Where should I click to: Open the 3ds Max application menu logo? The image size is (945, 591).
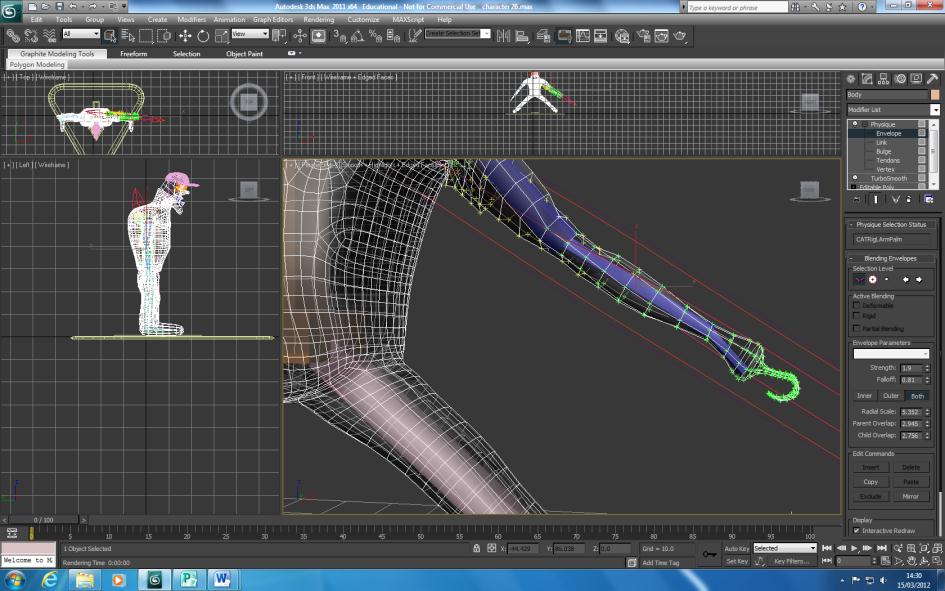coord(10,10)
